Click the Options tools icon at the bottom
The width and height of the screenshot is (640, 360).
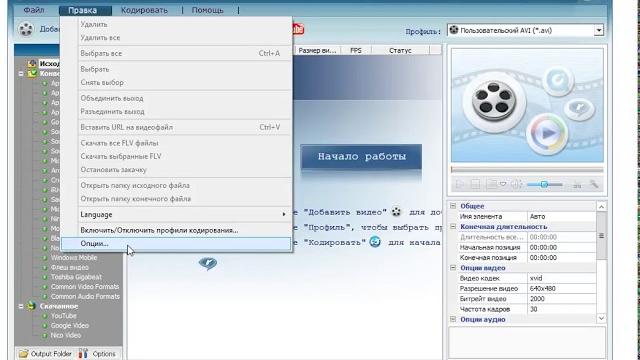(83, 353)
